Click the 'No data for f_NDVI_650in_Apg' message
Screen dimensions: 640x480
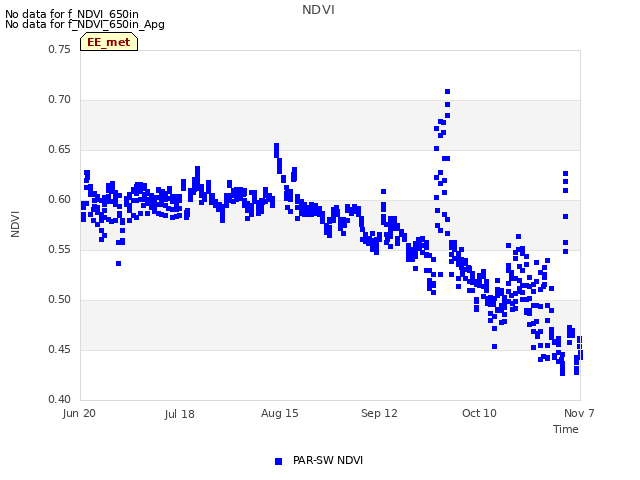tap(85, 24)
